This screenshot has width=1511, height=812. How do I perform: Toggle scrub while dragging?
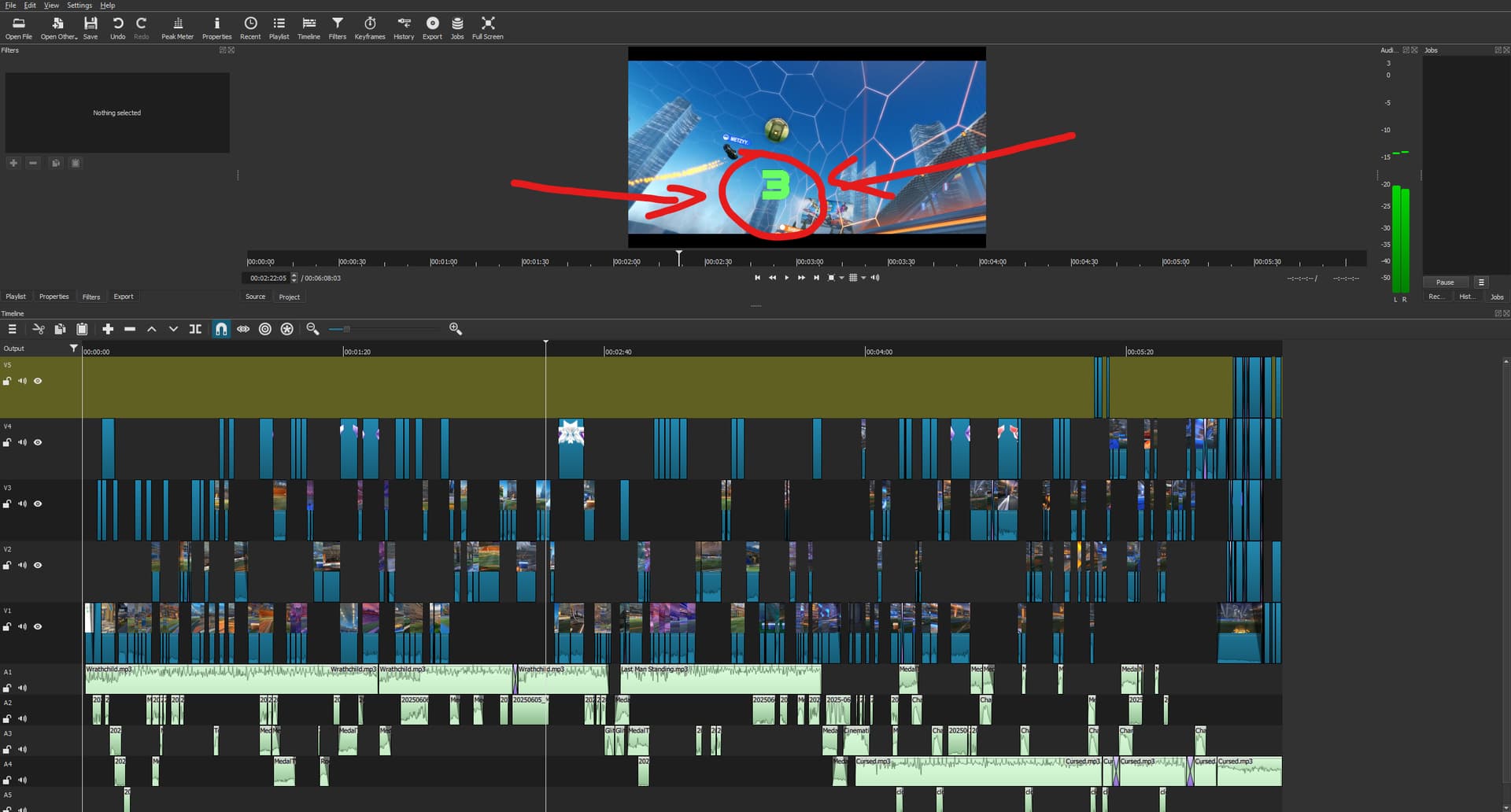(x=243, y=329)
